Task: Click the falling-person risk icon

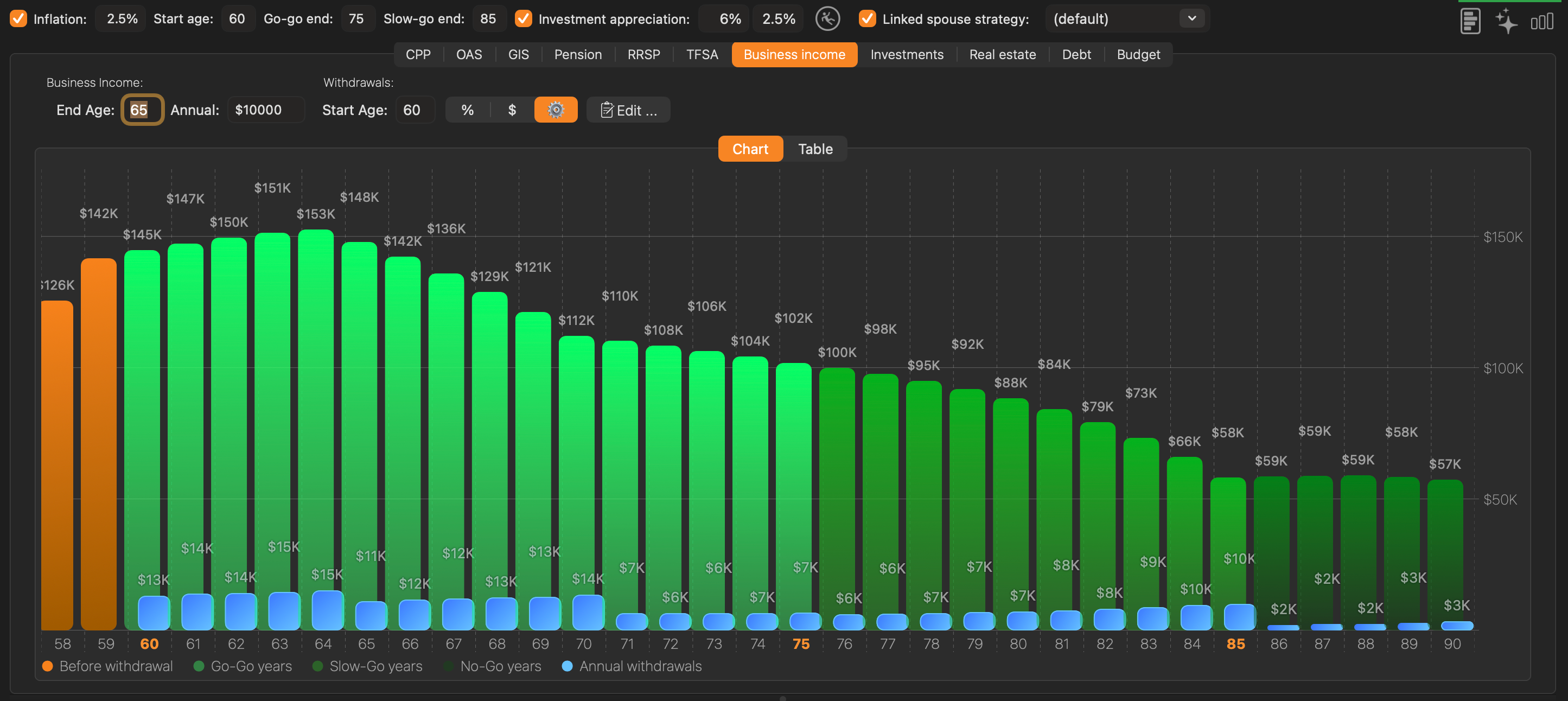Action: (x=828, y=19)
